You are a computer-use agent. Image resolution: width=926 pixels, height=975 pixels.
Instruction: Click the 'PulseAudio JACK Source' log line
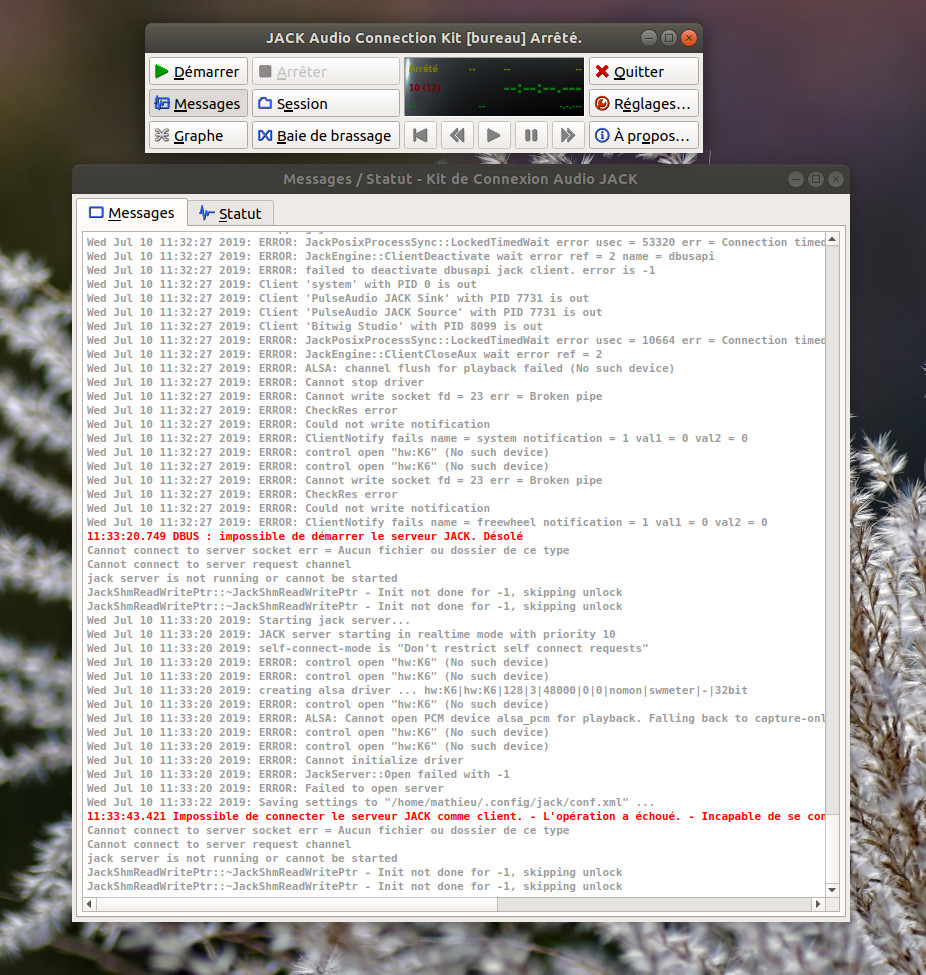click(345, 312)
